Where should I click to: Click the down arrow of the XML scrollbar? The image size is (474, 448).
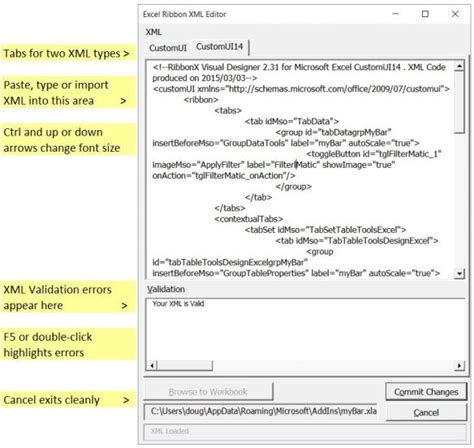tap(459, 274)
